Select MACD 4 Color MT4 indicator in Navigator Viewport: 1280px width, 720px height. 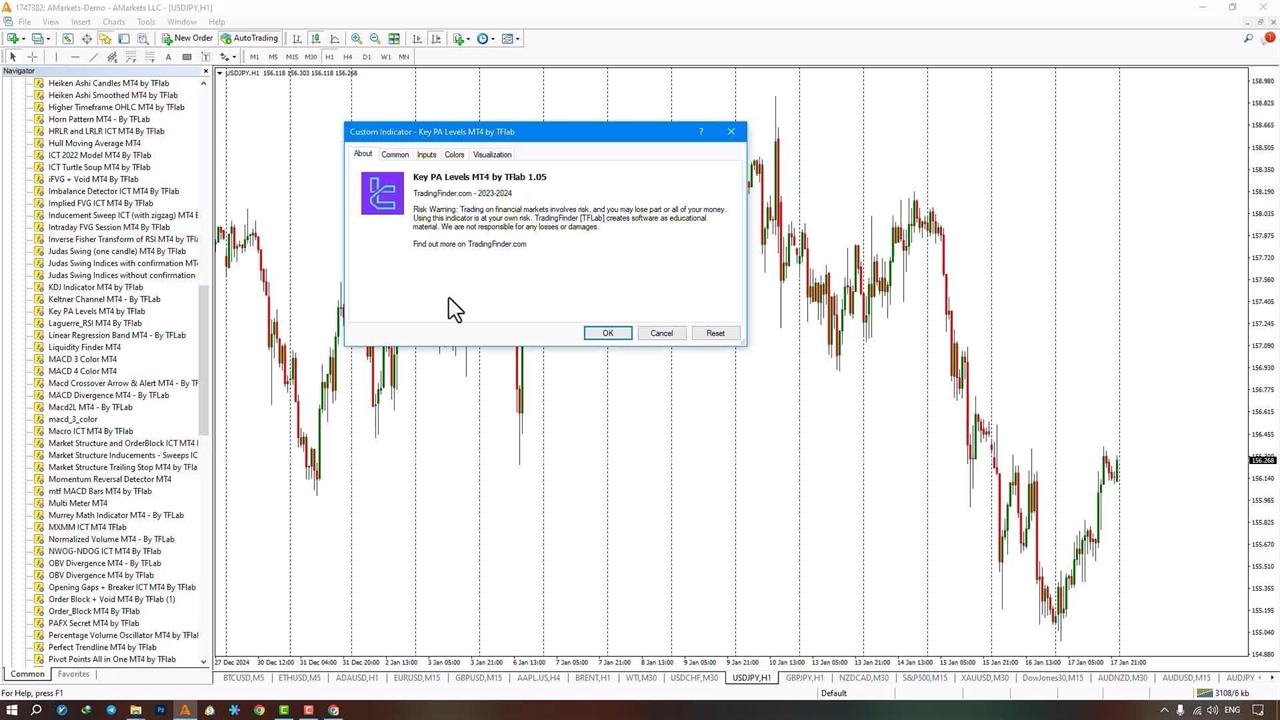[x=82, y=371]
